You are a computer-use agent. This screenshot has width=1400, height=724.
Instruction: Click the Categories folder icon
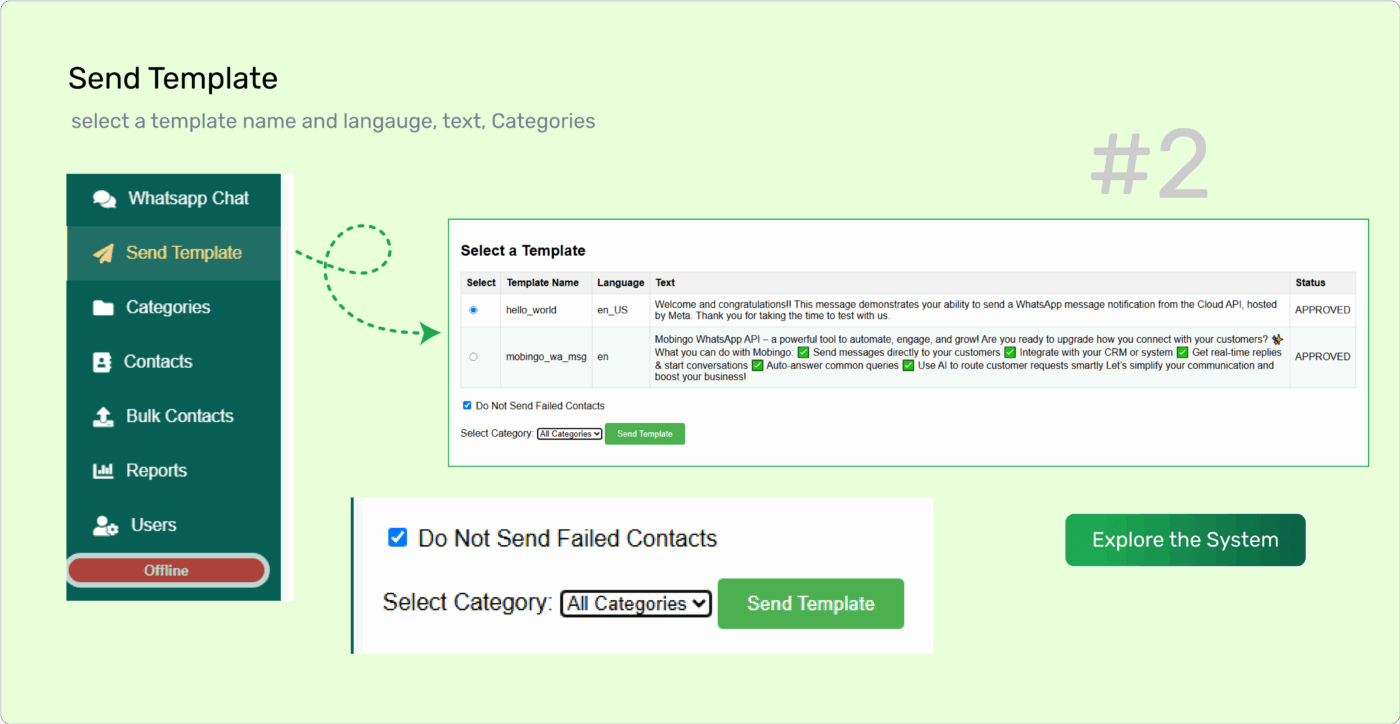click(x=103, y=308)
